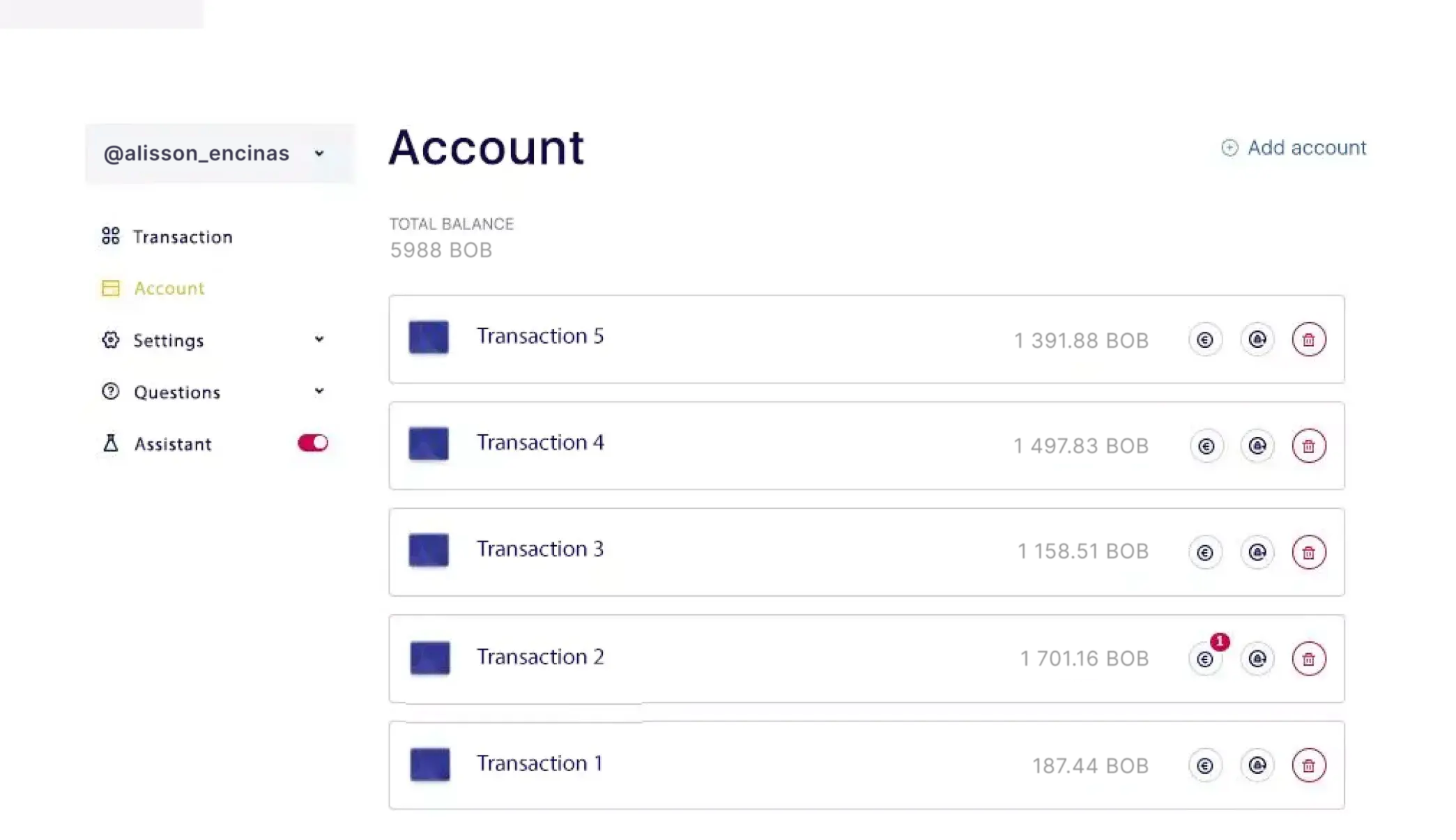Viewport: 1456px width, 840px height.
Task: Open the euro icon with badge on Transaction 2
Action: click(1205, 659)
